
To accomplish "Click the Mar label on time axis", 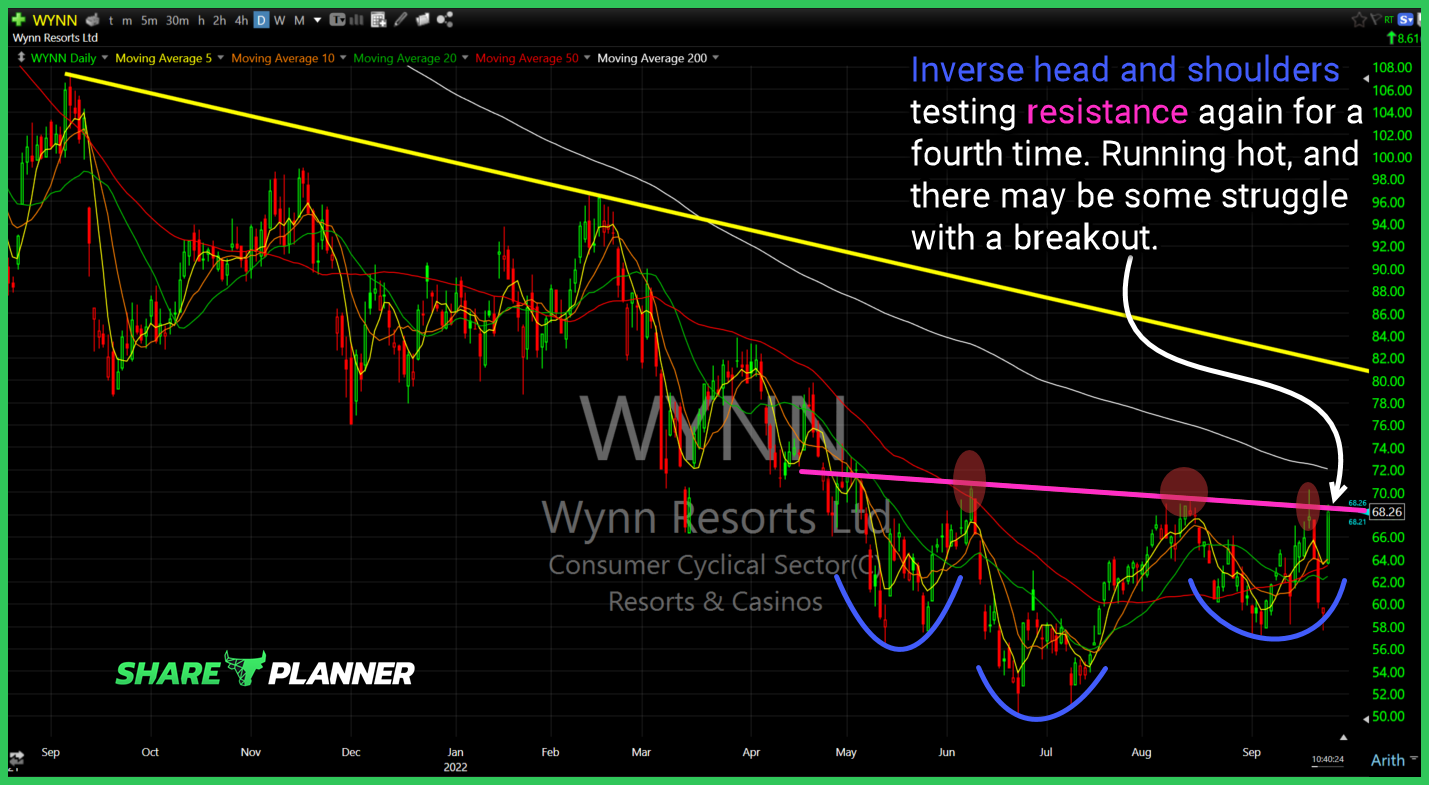I will (x=642, y=751).
